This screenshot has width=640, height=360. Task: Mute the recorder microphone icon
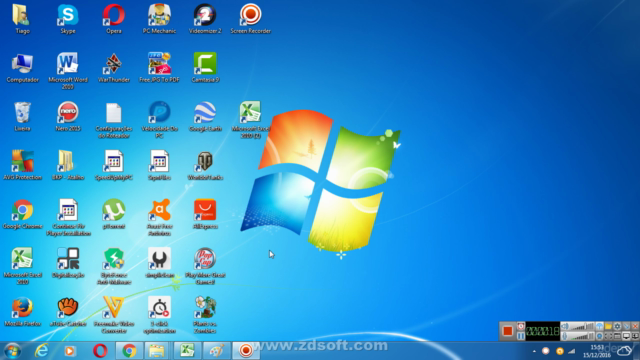tap(564, 336)
